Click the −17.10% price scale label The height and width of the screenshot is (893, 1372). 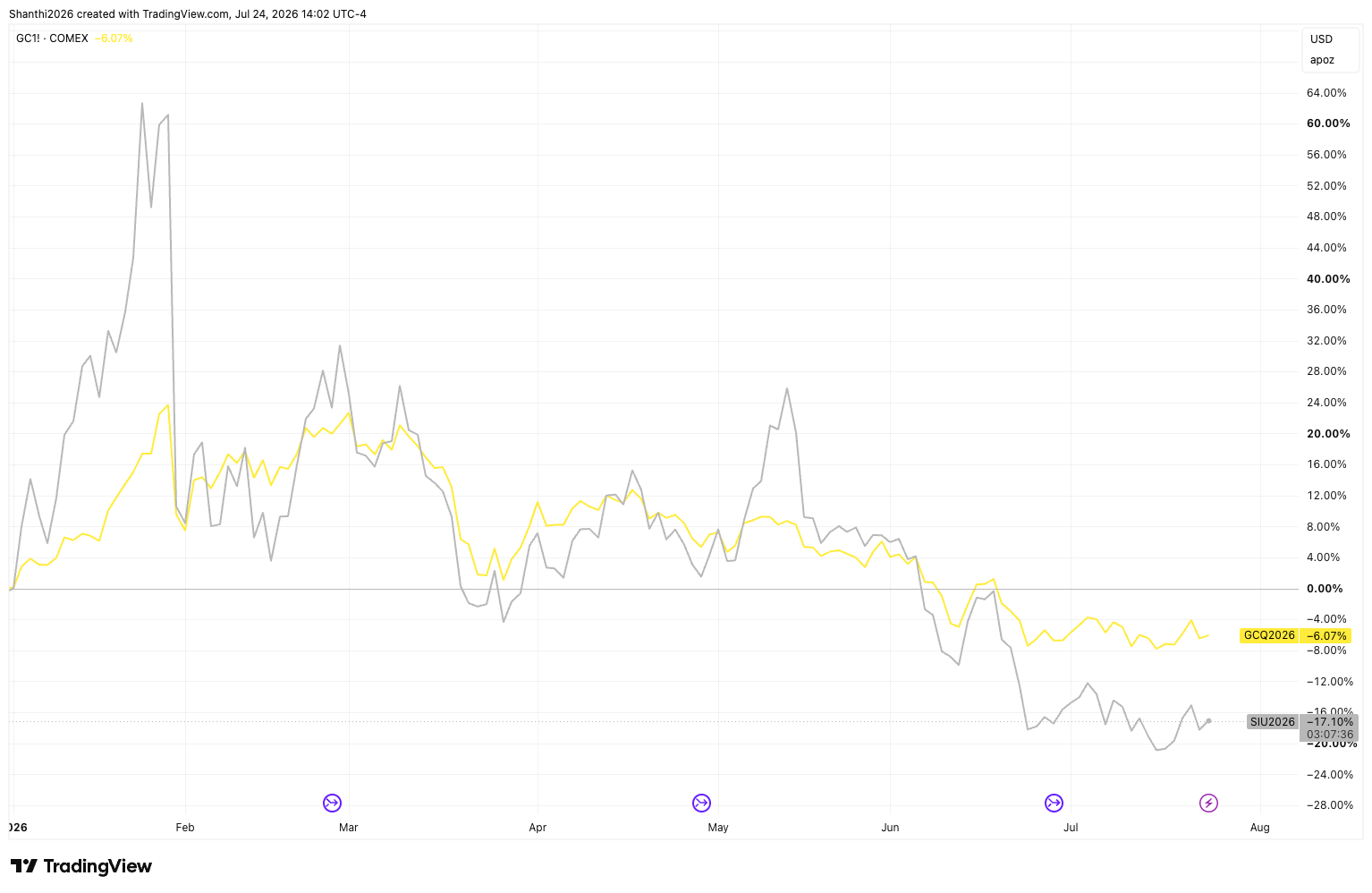[x=1329, y=721]
